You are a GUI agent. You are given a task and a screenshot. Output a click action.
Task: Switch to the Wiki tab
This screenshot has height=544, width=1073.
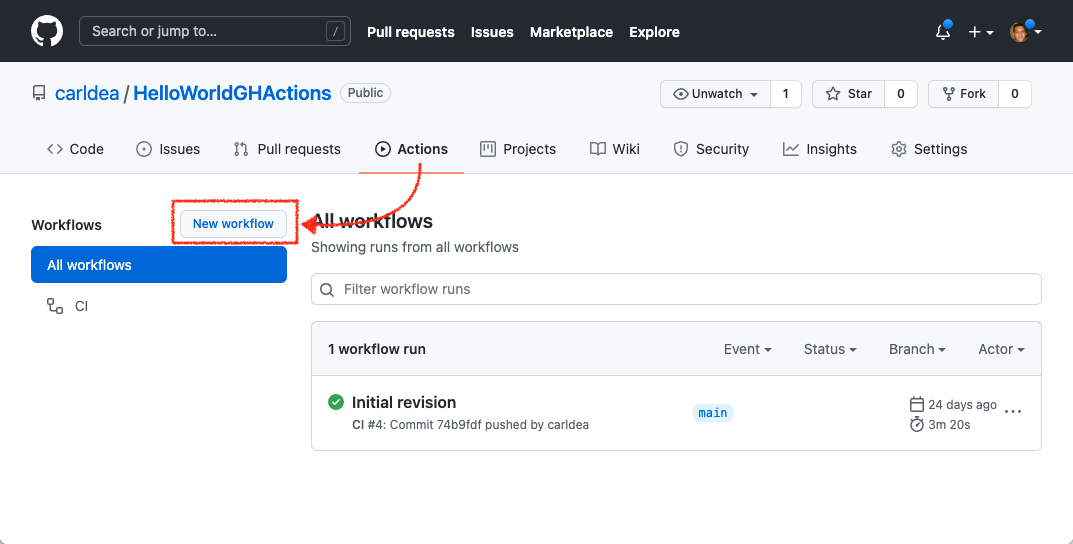[x=615, y=149]
